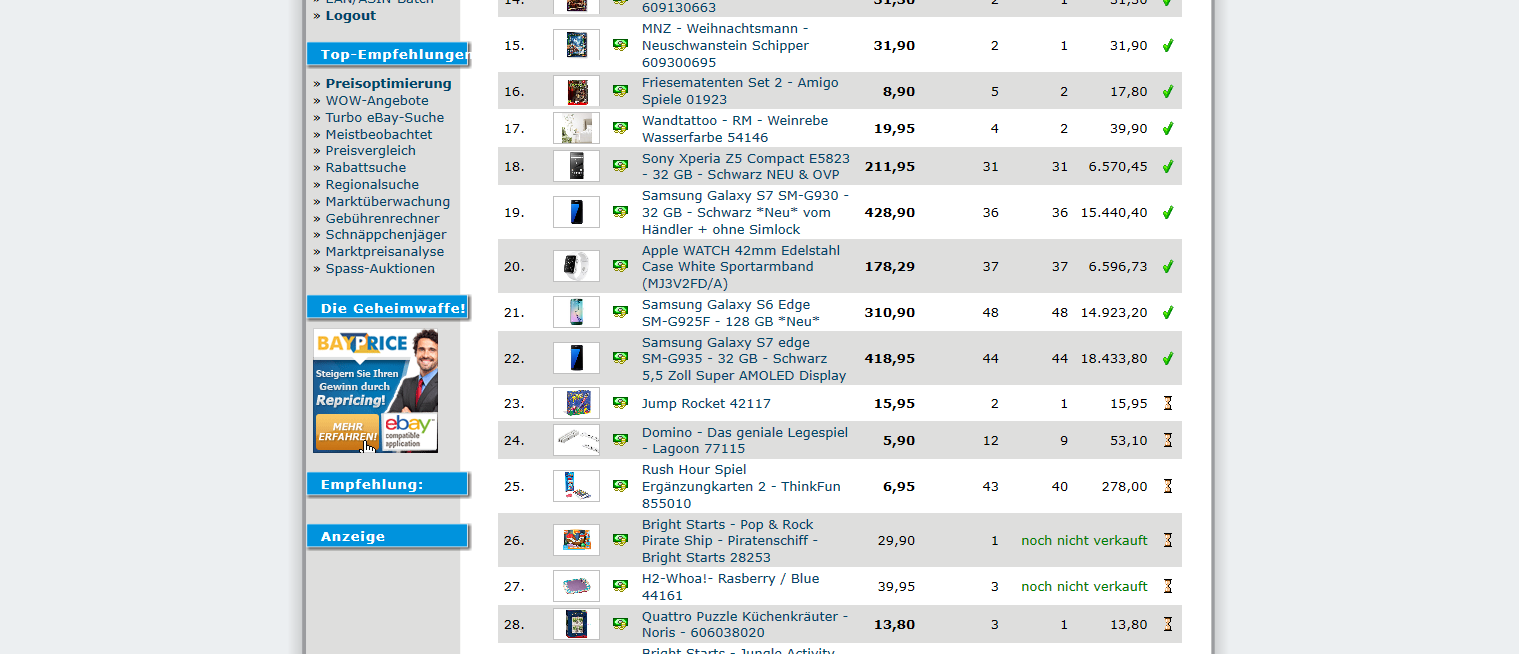
Task: Click the price 178,29 in the Apple WATCH row
Action: click(x=889, y=267)
